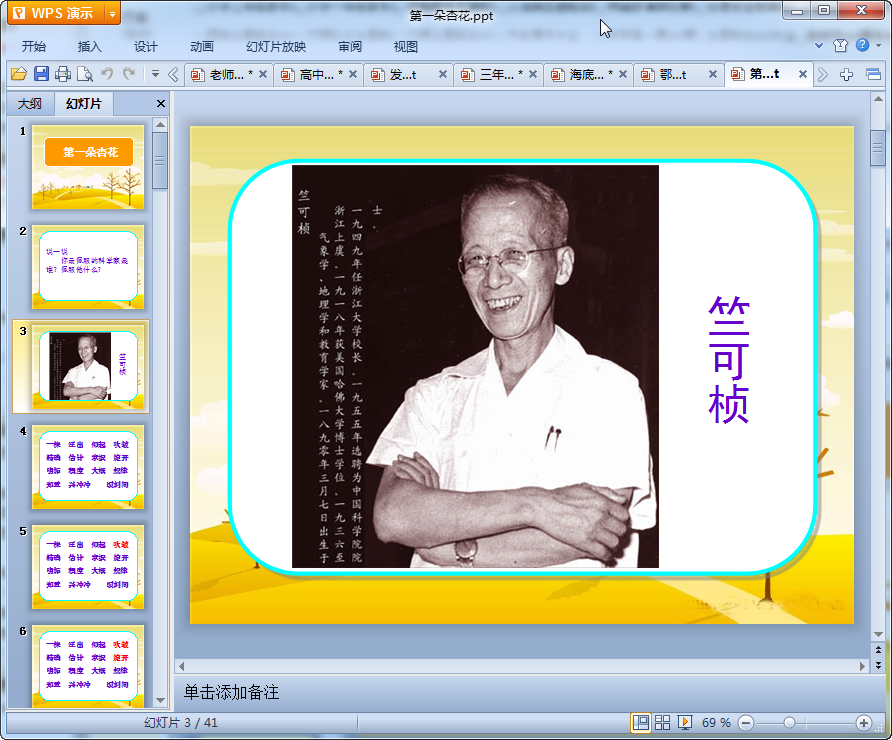892x740 pixels.
Task: Open the 开始 menu
Action: [x=34, y=47]
